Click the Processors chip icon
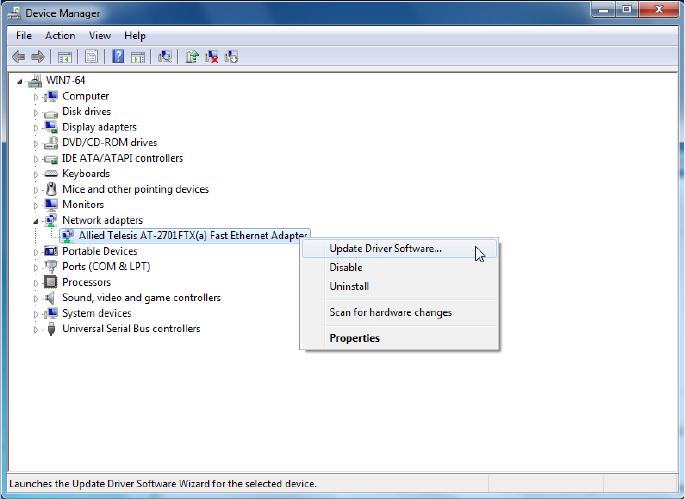The width and height of the screenshot is (685, 499). (51, 282)
